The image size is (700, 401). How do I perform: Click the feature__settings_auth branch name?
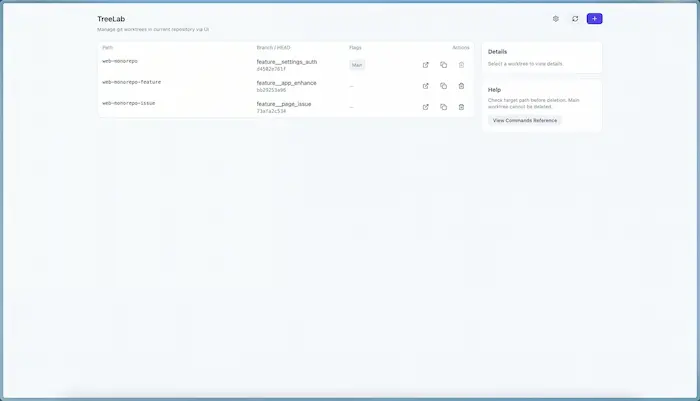point(286,61)
